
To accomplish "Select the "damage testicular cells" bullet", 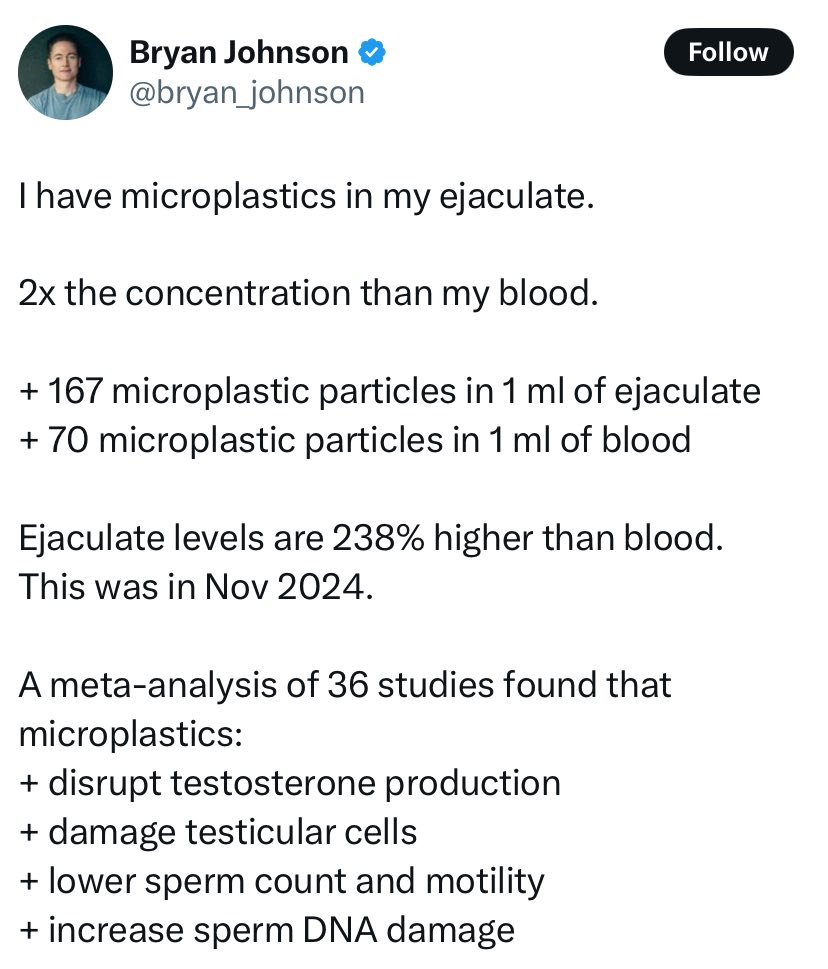I will (217, 830).
